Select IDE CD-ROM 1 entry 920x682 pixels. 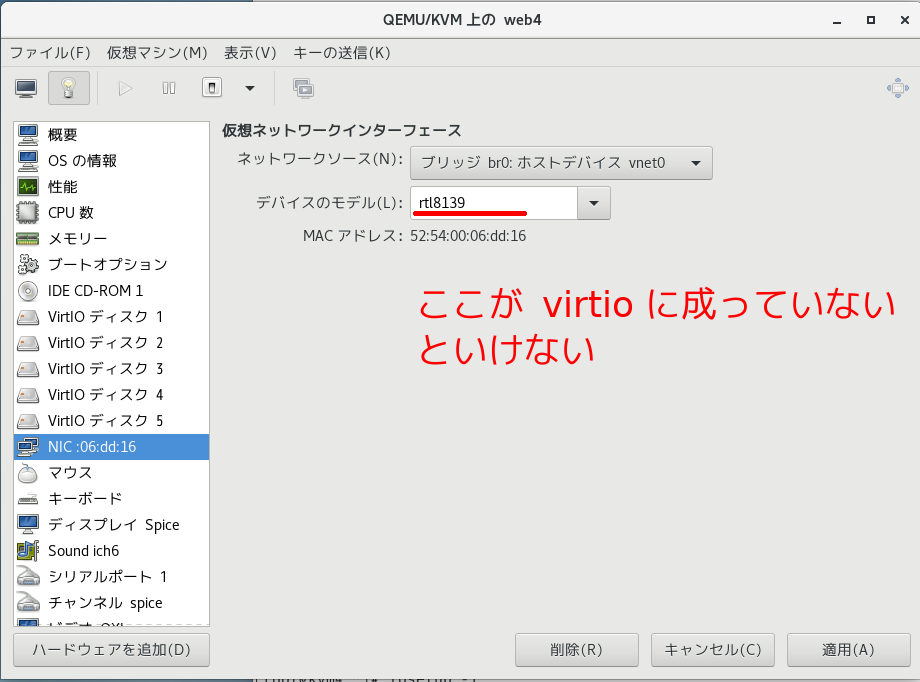[111, 291]
